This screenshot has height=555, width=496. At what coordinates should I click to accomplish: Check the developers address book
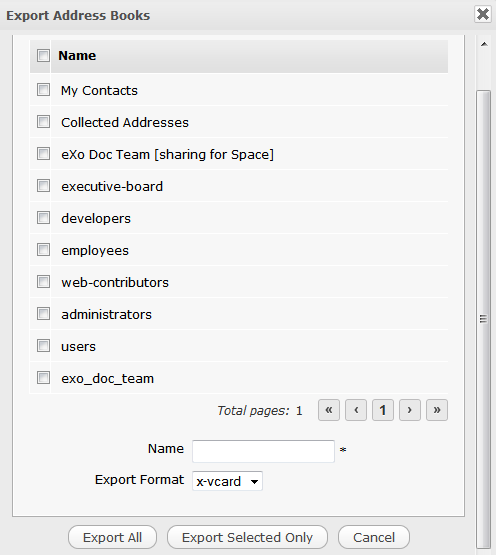point(43,218)
